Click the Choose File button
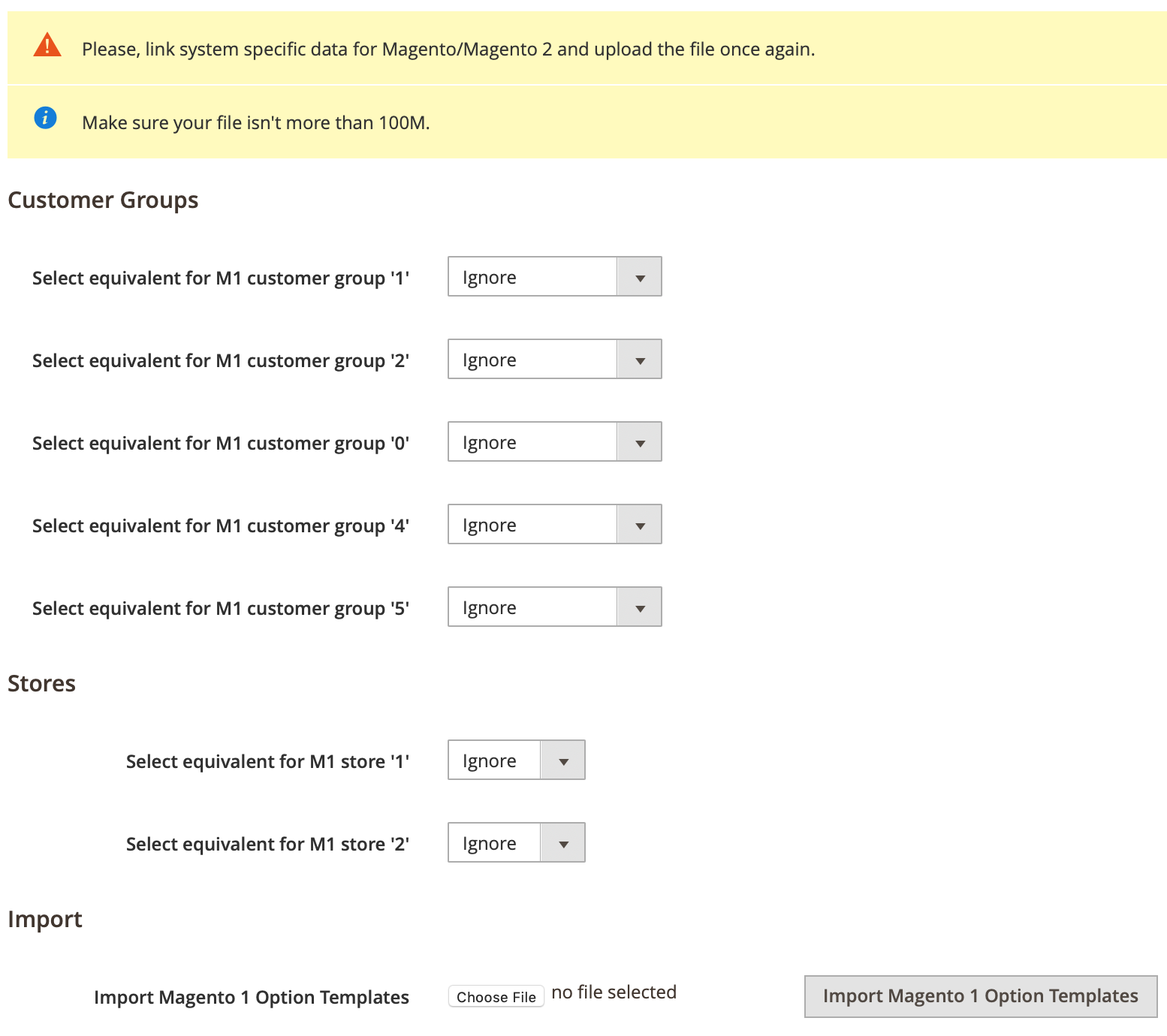1167x1036 pixels. click(x=496, y=996)
